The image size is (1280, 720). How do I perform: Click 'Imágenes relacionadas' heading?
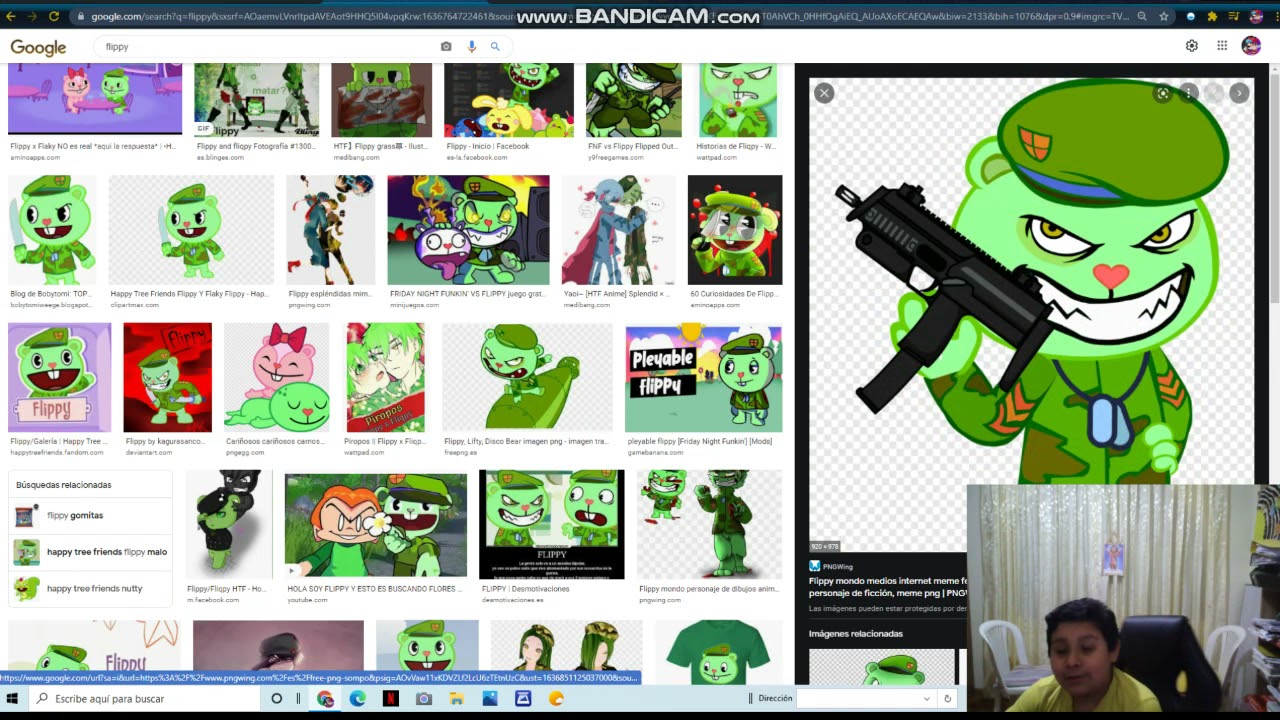click(856, 634)
